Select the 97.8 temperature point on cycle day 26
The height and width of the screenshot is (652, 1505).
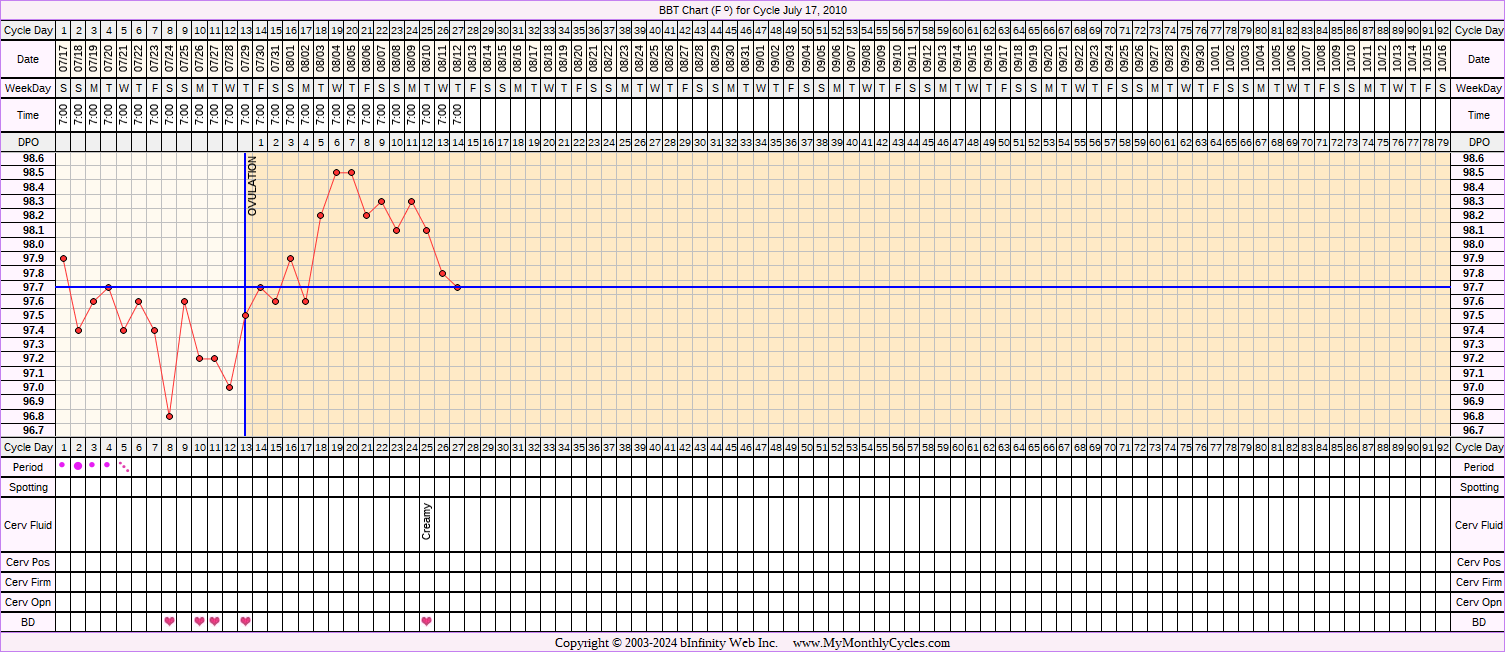point(442,273)
